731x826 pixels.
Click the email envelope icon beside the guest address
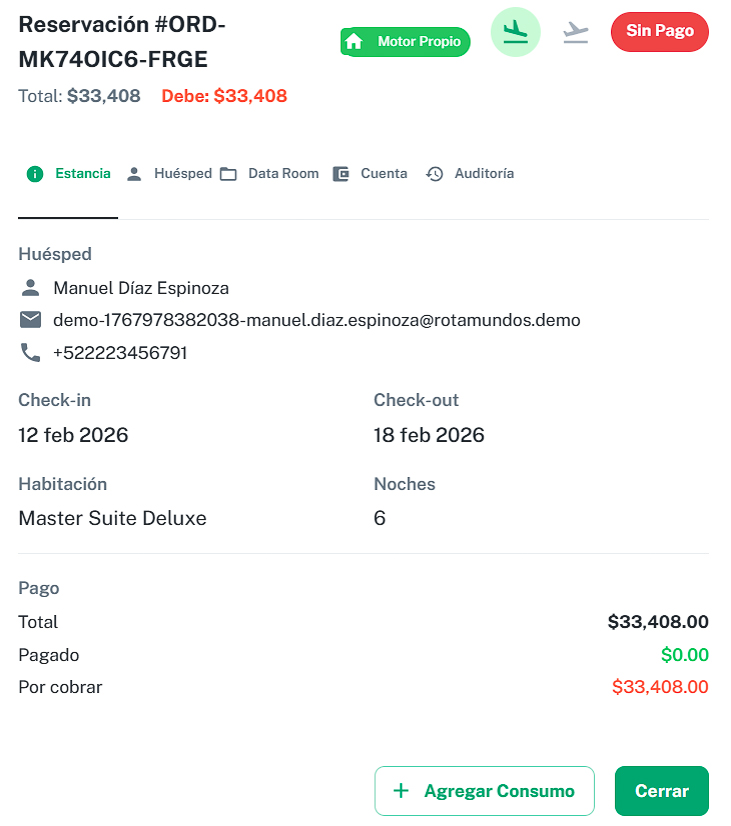27,321
